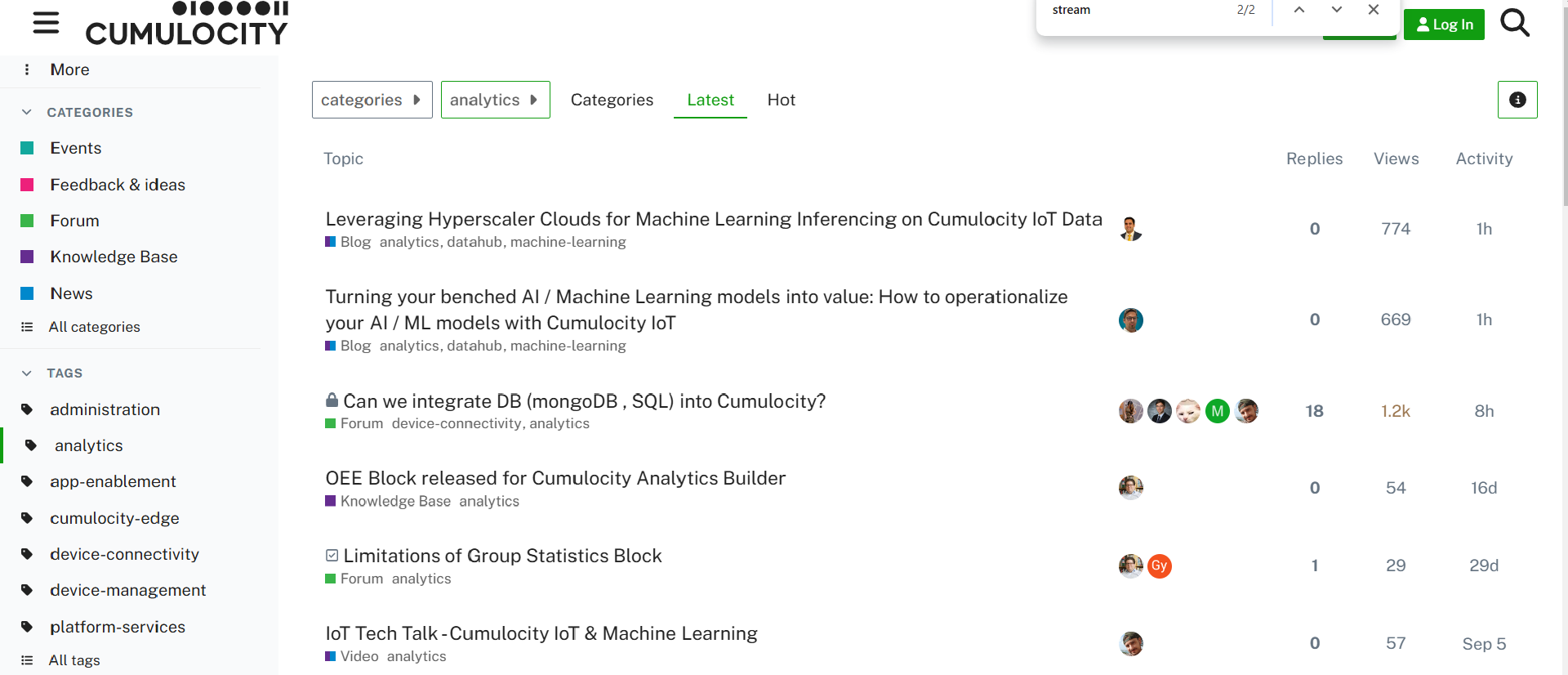1568x675 pixels.
Task: Click the Feedback & ideas pink swatch
Action: coord(27,185)
